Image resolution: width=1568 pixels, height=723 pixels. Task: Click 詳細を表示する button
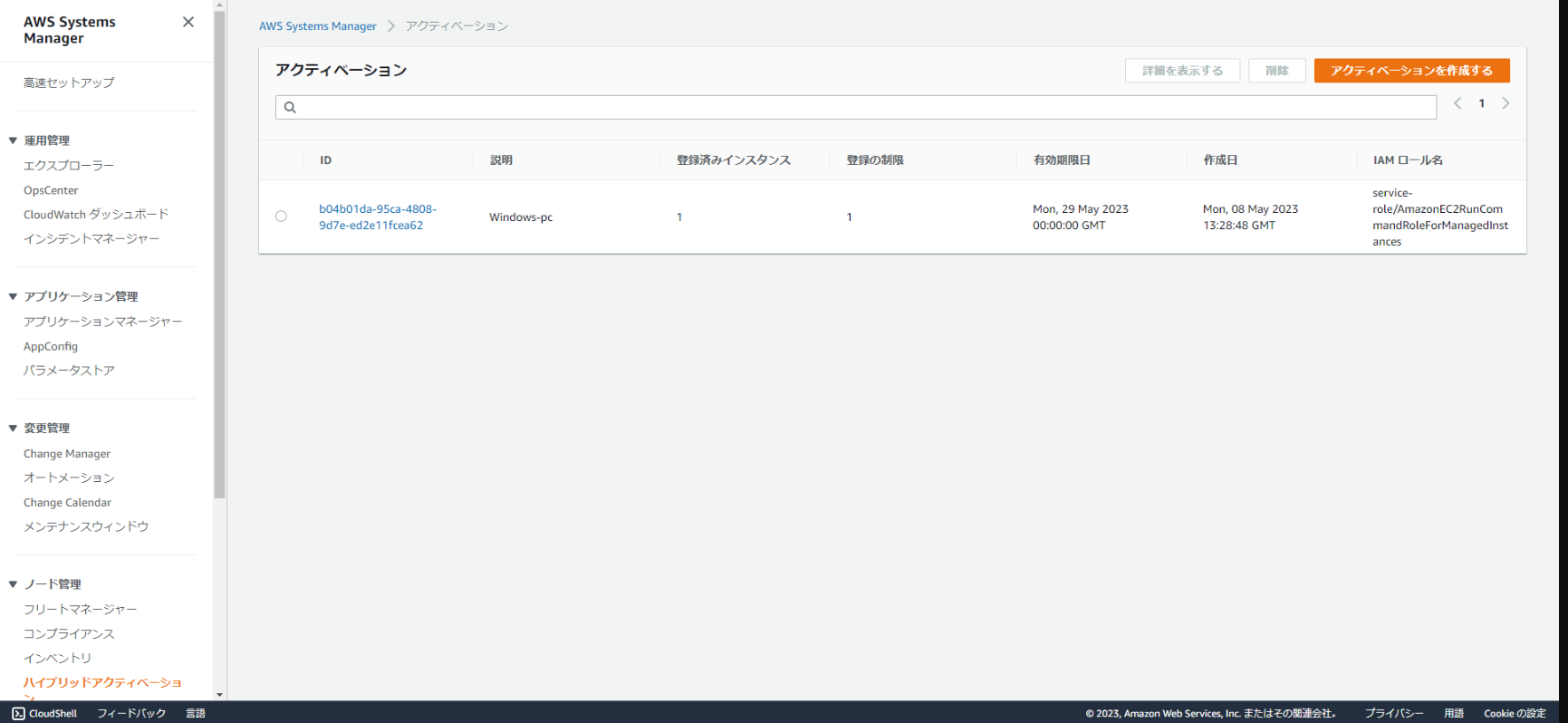(x=1182, y=71)
